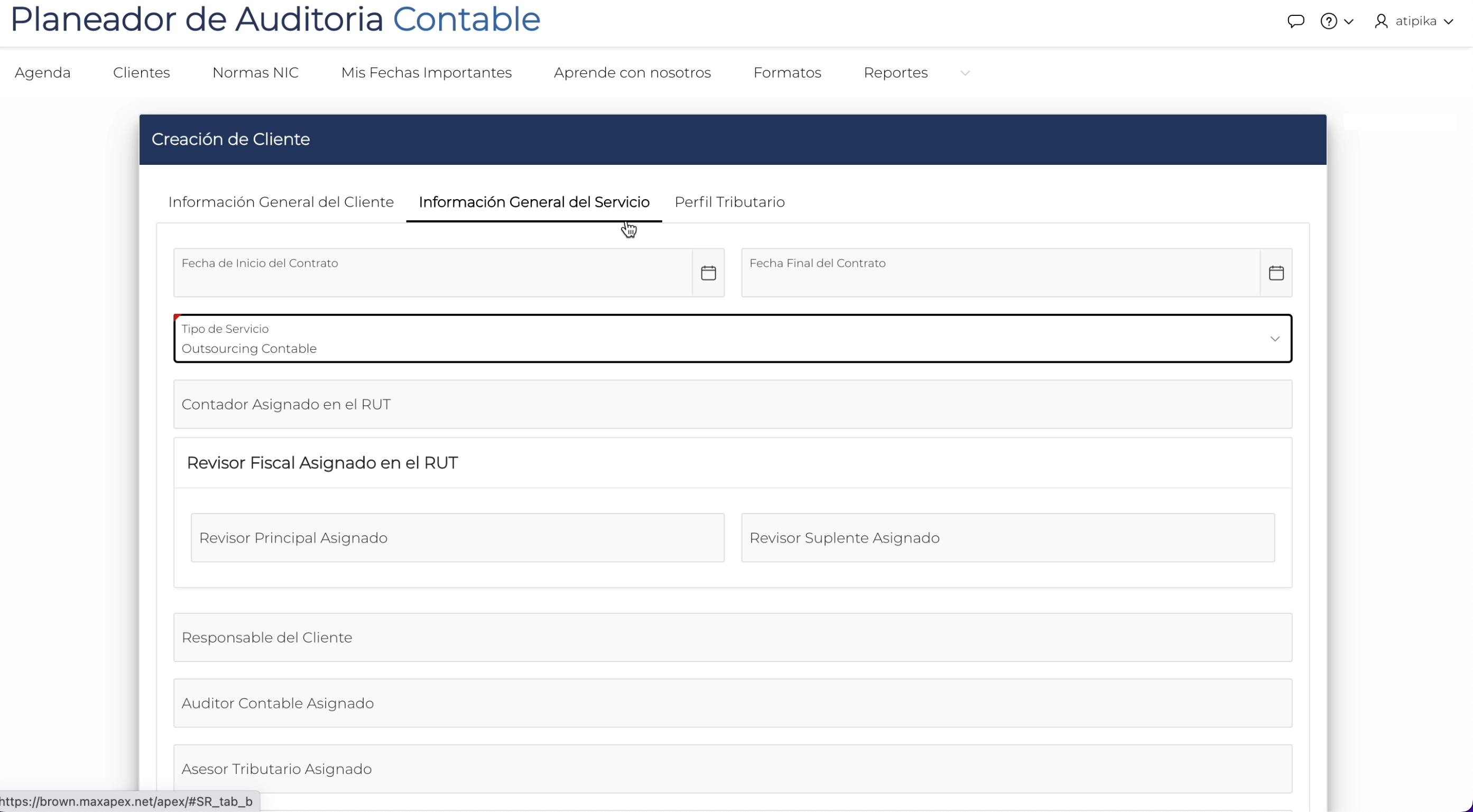
Task: Expand the help menu chevron
Action: [x=1349, y=22]
